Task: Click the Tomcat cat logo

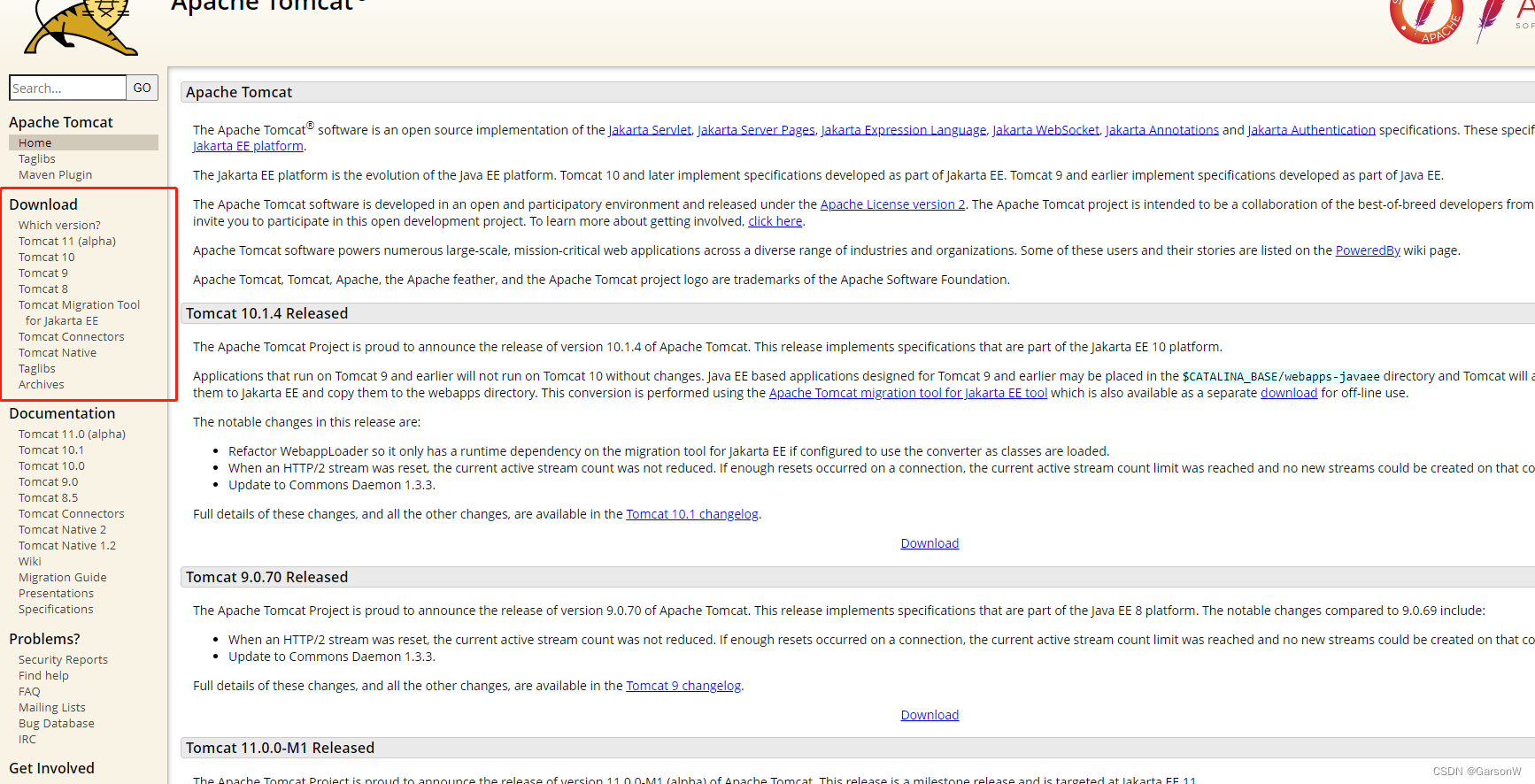Action: point(81,27)
